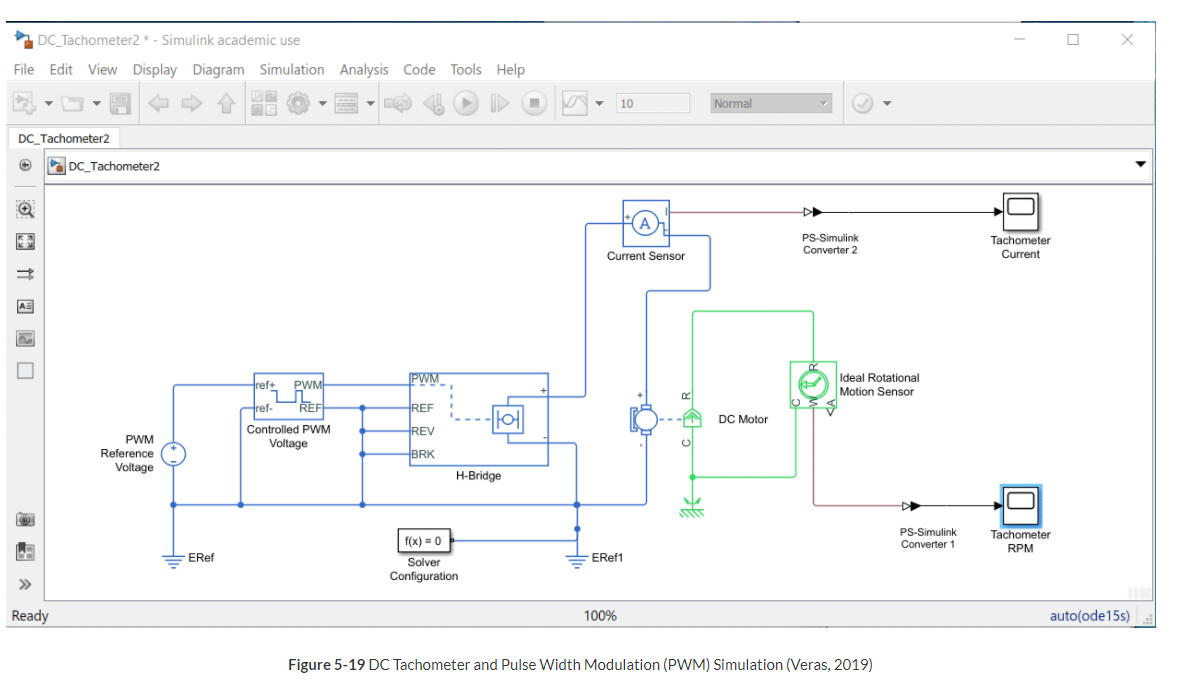
Task: Open the Tools menu
Action: click(466, 70)
